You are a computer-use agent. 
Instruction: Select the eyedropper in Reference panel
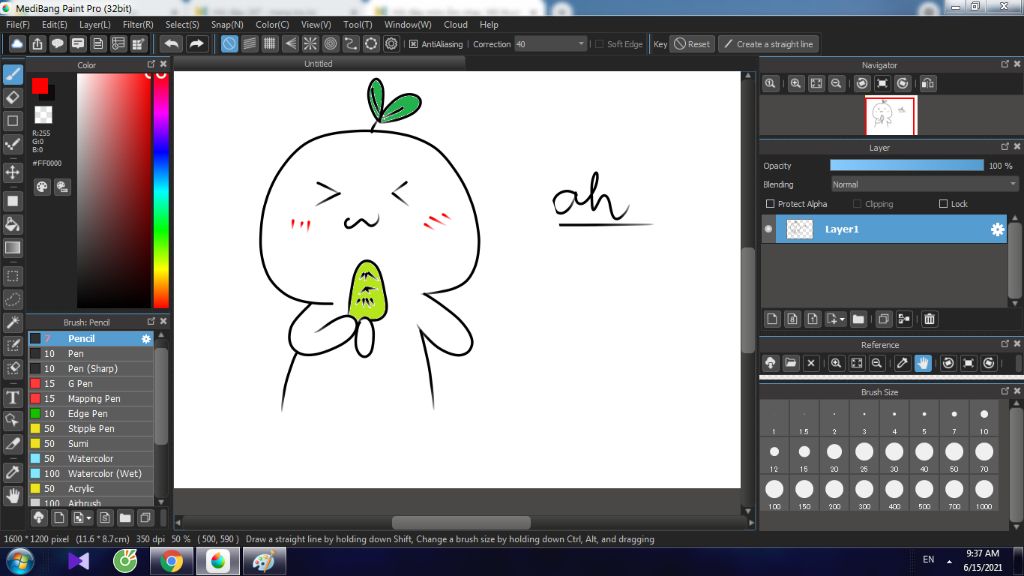[x=902, y=363]
